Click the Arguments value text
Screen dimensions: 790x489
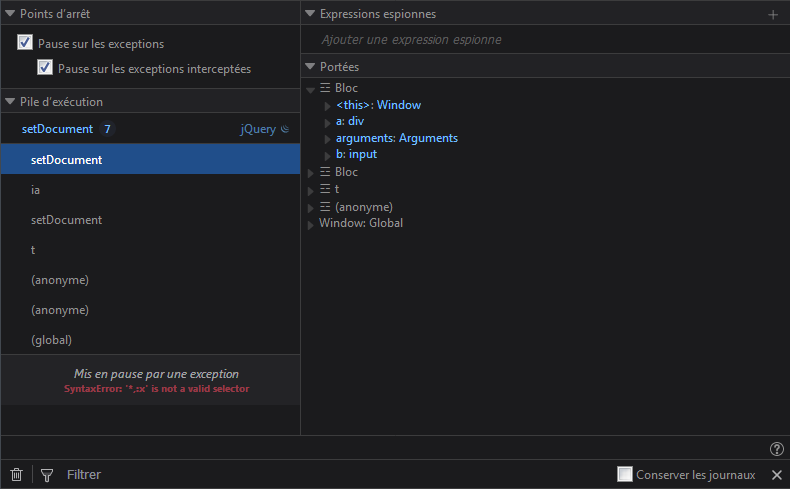coord(428,138)
